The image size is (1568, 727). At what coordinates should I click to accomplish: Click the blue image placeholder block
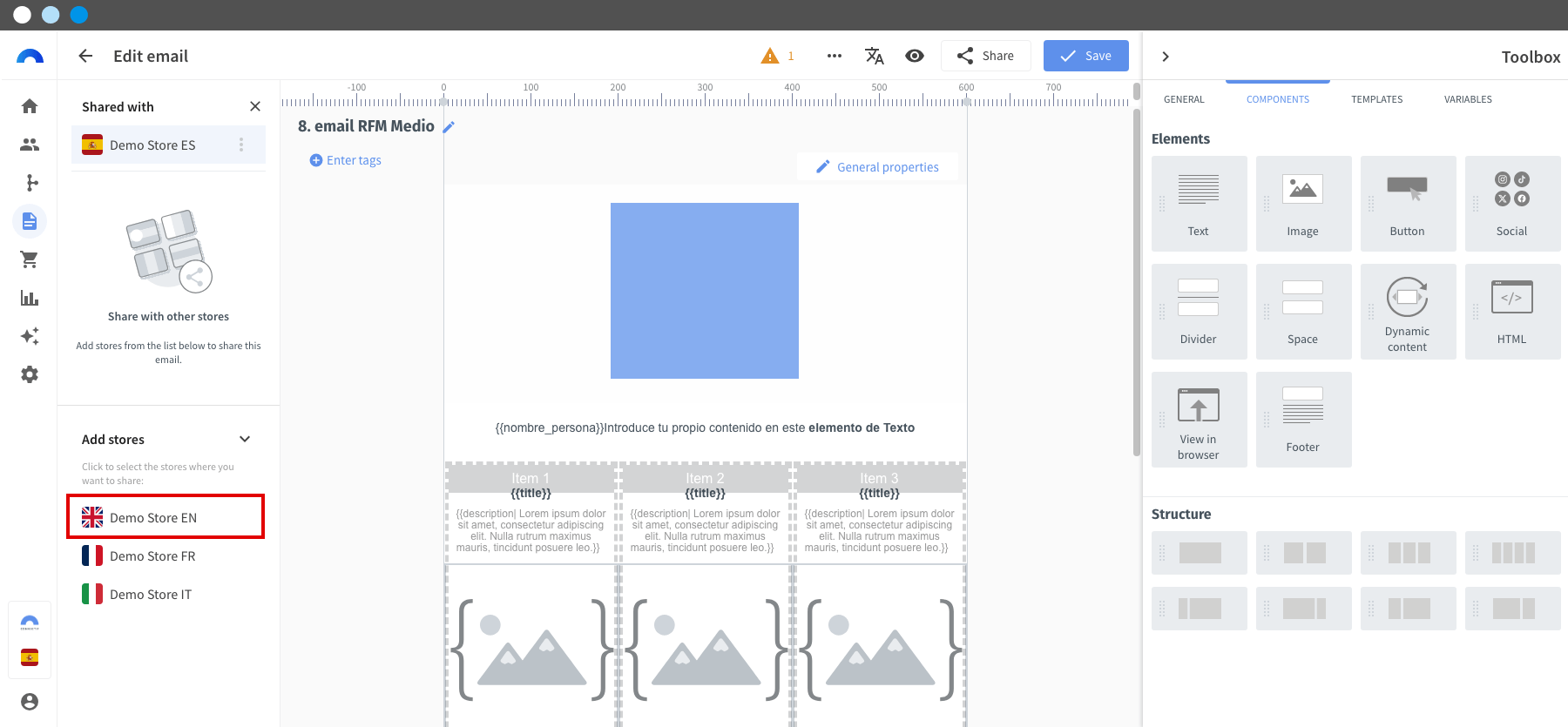[704, 291]
